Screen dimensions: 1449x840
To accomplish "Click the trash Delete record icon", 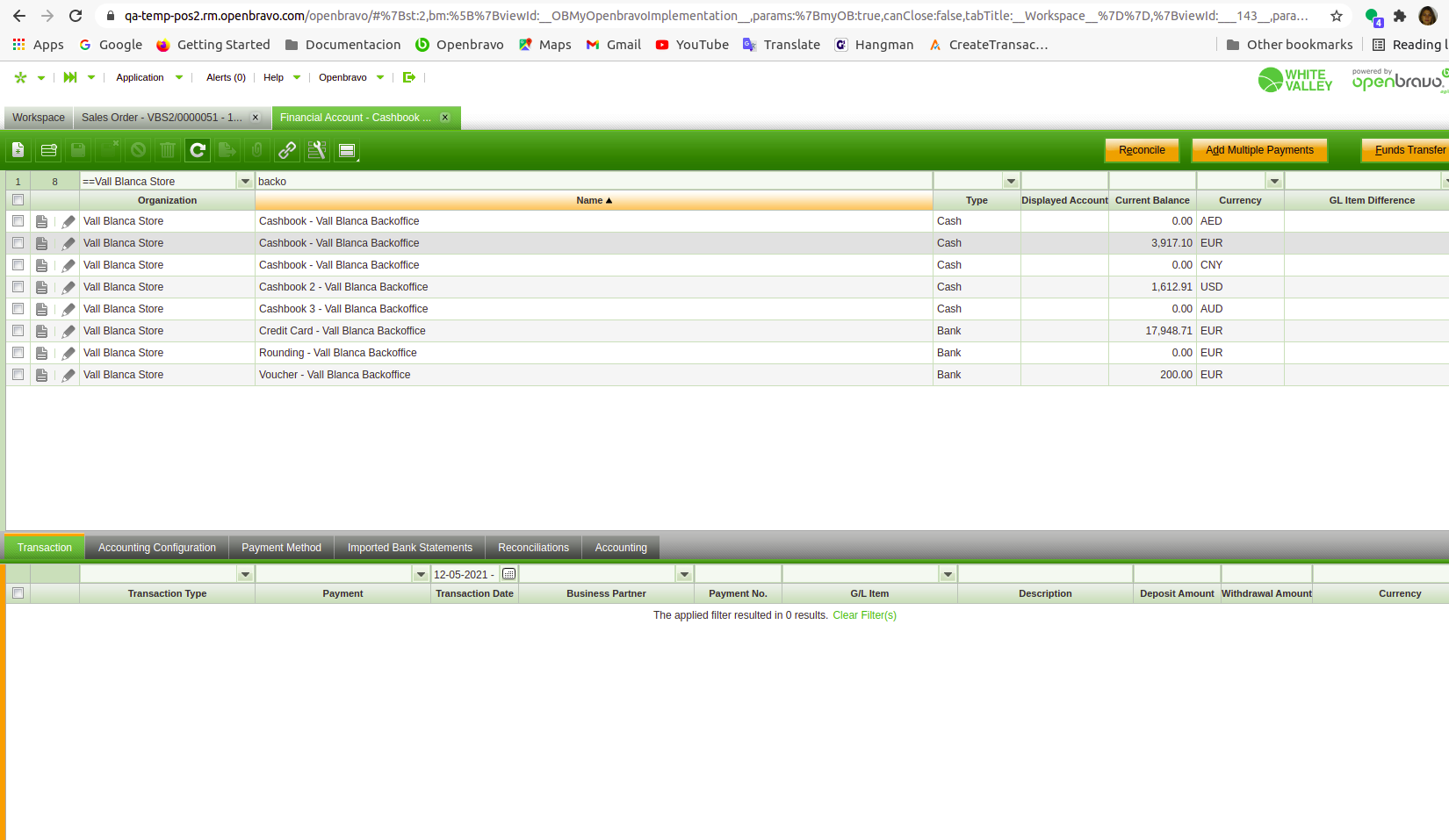I will pos(168,150).
